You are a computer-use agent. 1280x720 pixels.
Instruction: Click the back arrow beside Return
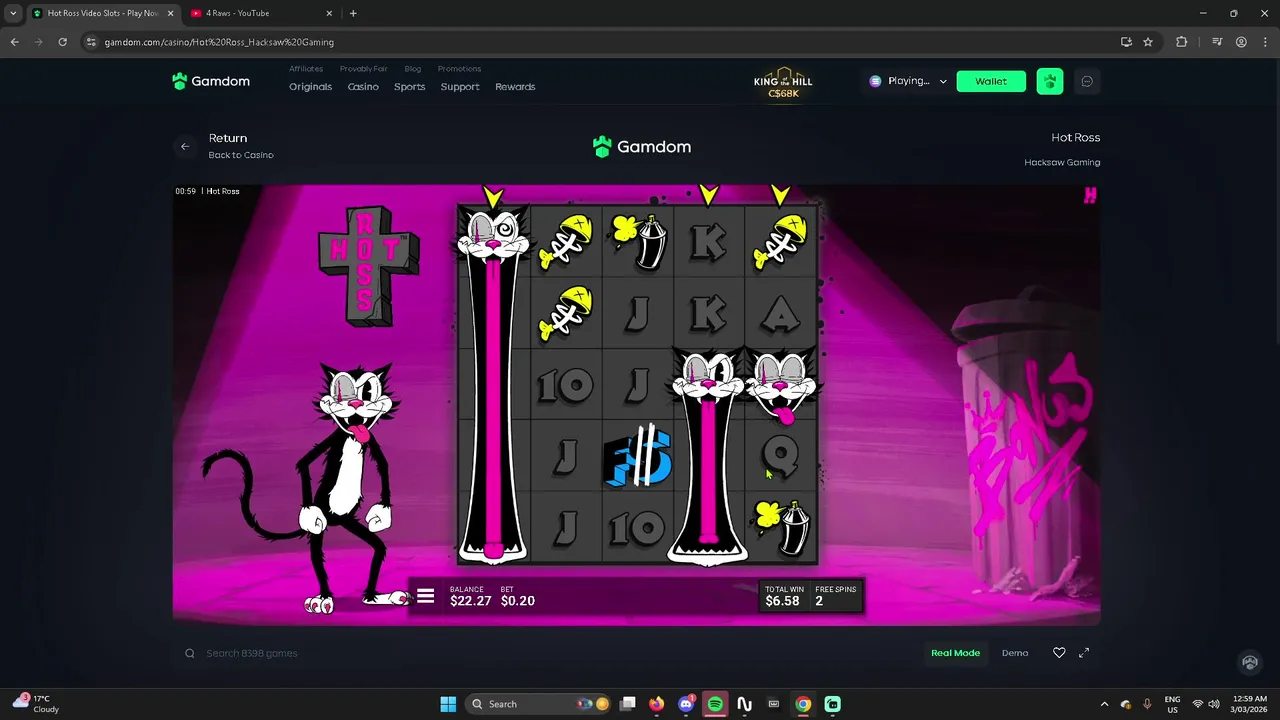pos(185,146)
